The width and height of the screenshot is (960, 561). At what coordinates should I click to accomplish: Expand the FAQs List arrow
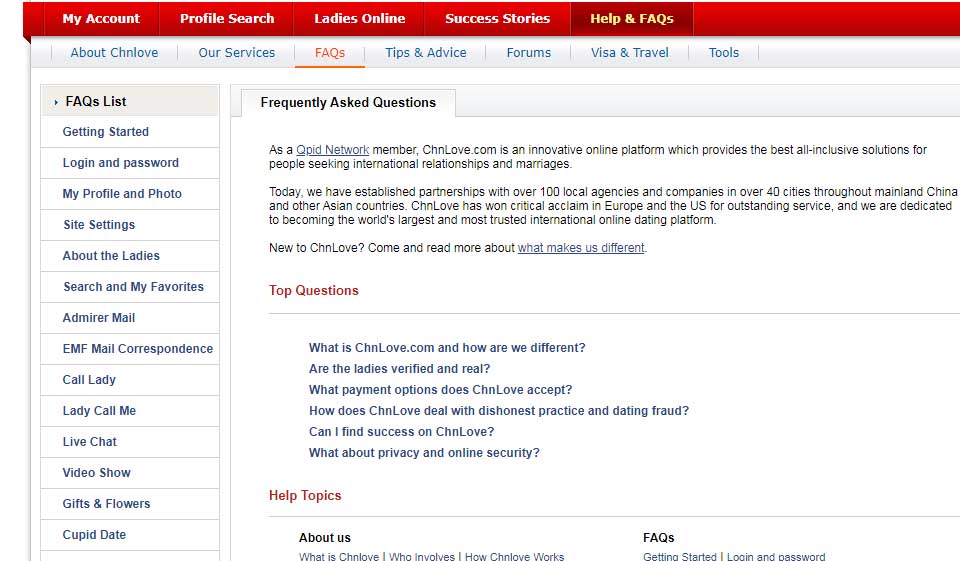[56, 102]
